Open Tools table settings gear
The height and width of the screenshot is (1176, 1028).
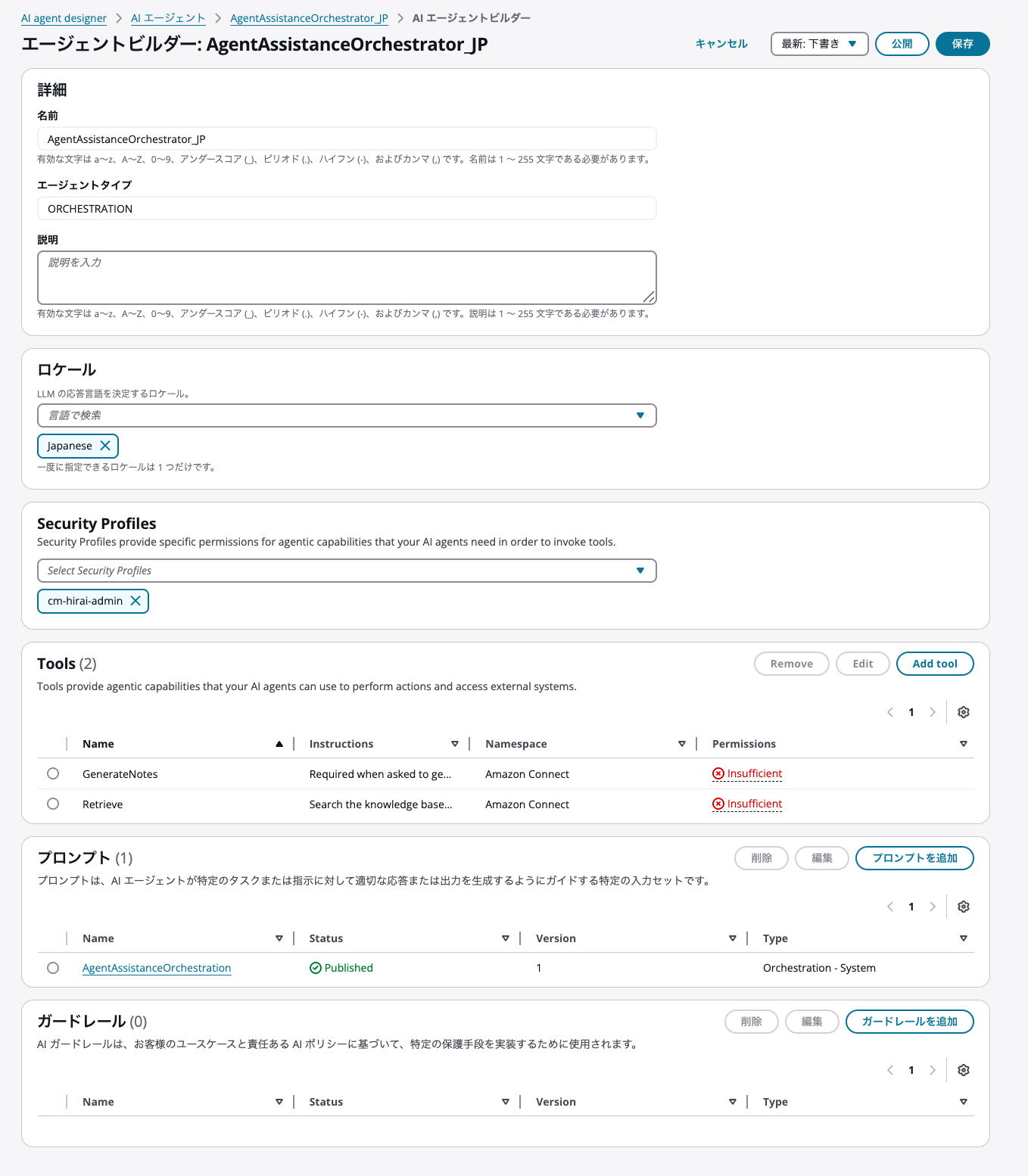(963, 712)
